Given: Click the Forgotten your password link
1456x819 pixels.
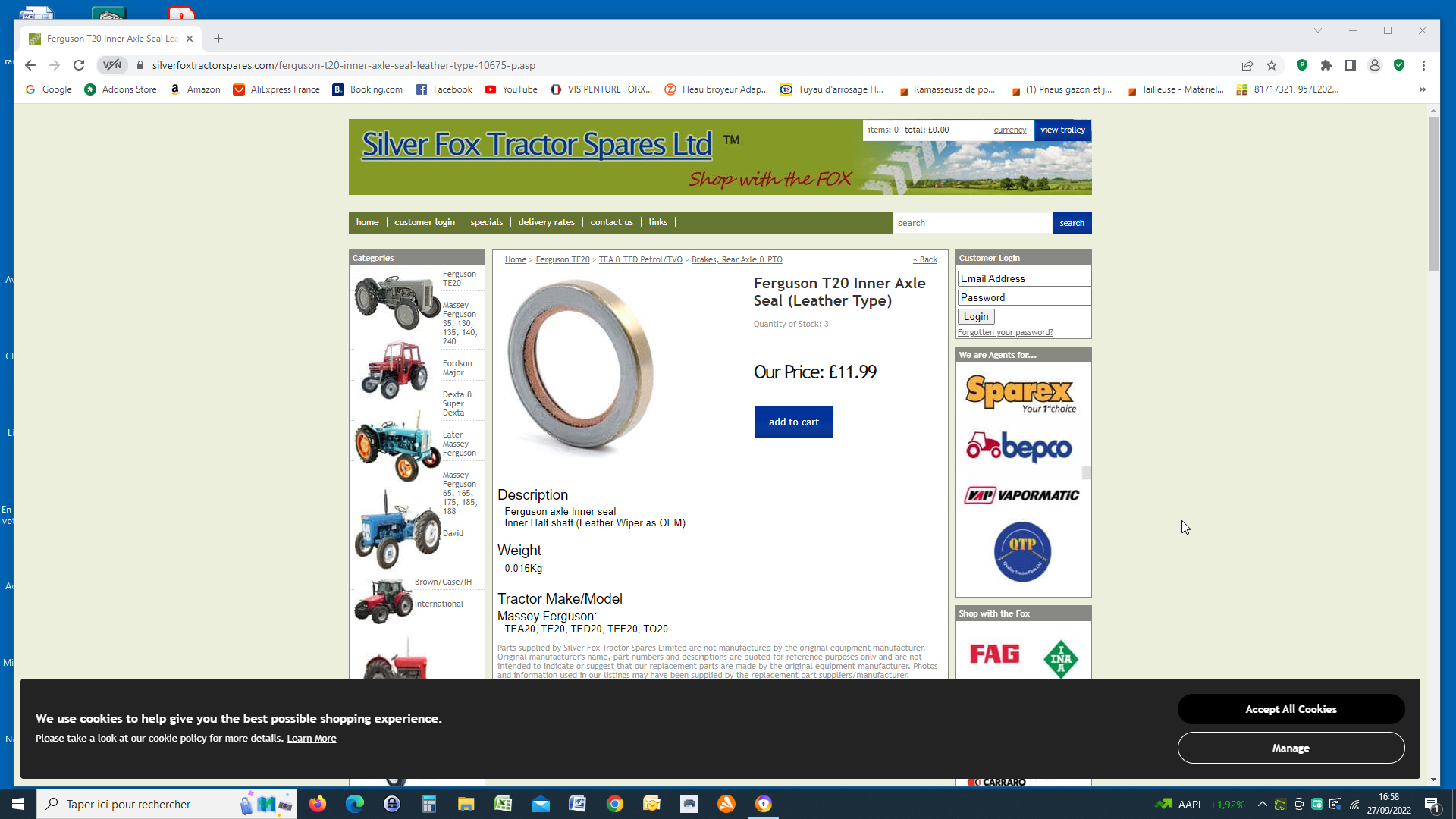Looking at the screenshot, I should [x=1005, y=332].
